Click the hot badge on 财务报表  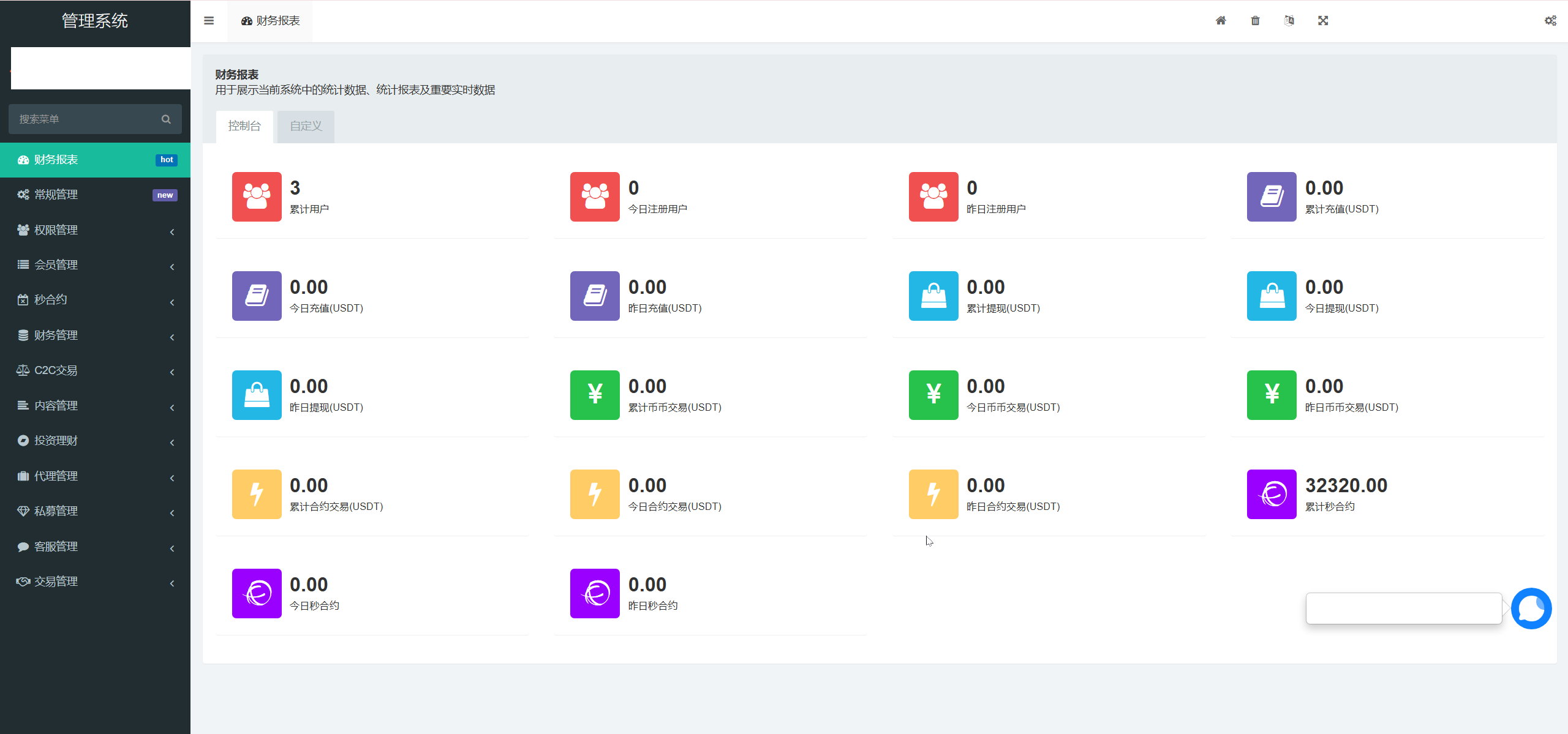tap(167, 160)
